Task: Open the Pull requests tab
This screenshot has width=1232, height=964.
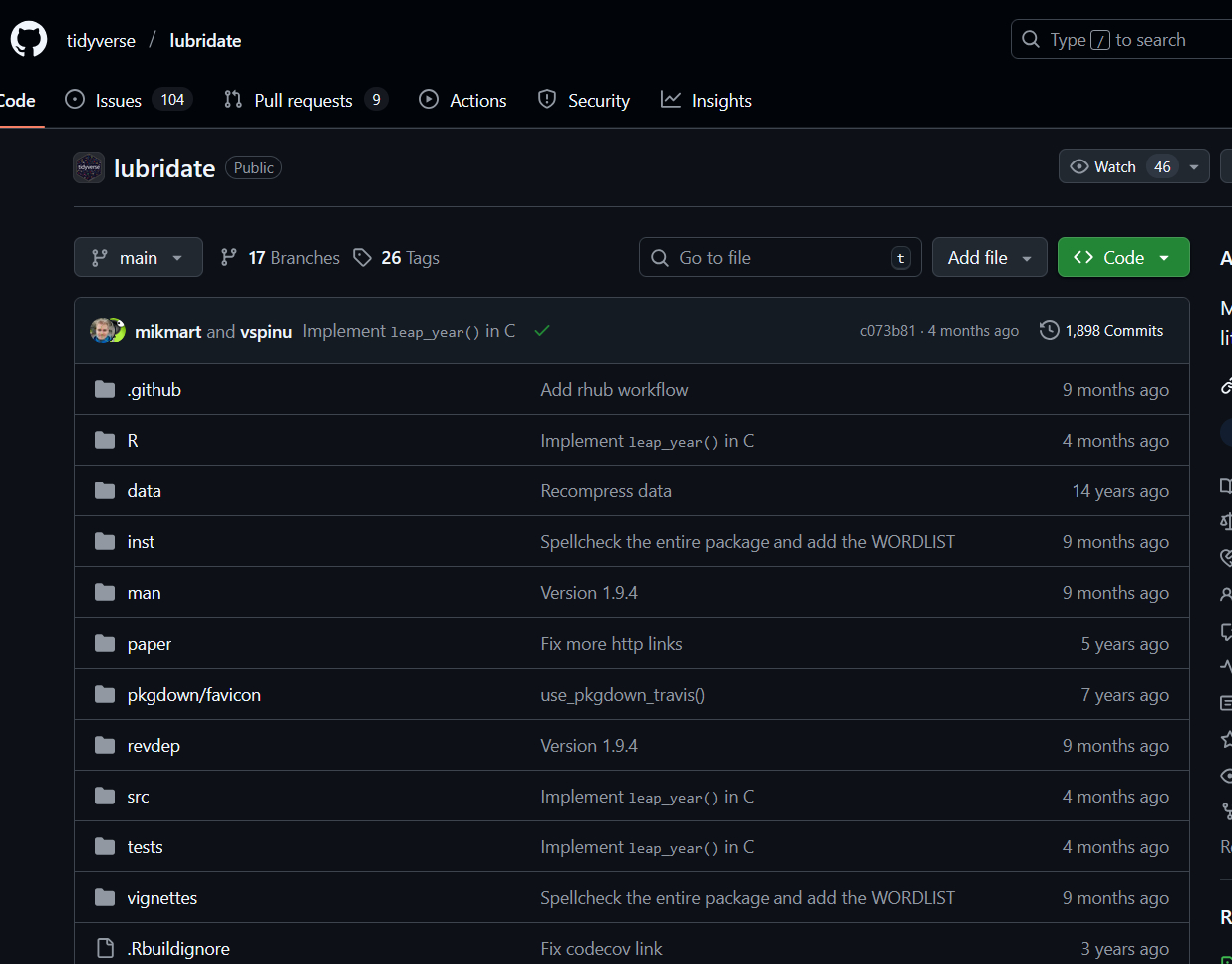Action: [303, 100]
